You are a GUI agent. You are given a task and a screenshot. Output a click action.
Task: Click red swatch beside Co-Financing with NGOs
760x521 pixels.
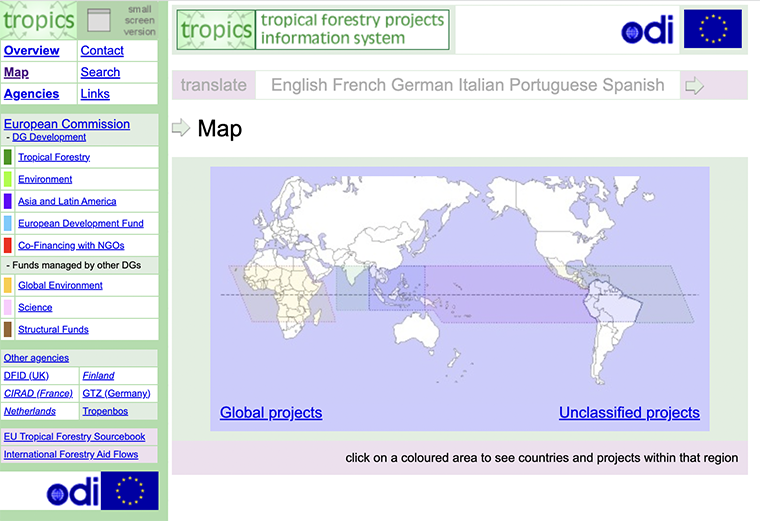pos(8,245)
